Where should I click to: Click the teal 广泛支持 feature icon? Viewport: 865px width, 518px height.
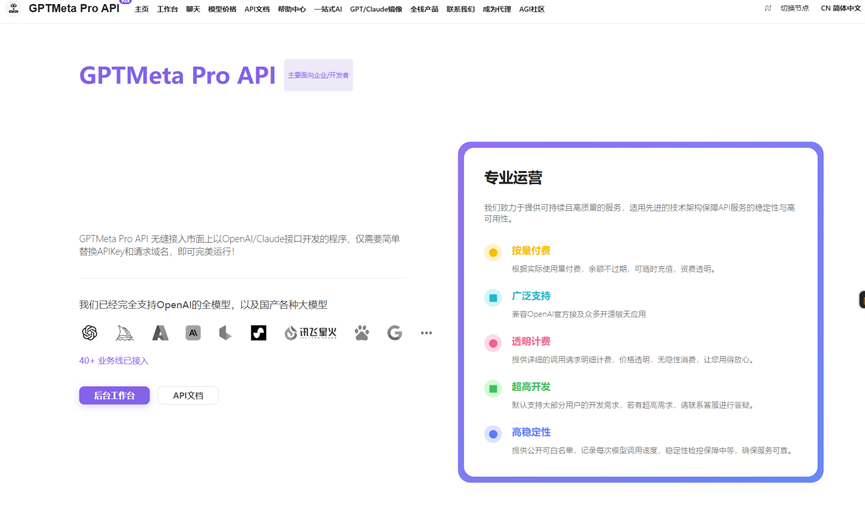click(493, 298)
